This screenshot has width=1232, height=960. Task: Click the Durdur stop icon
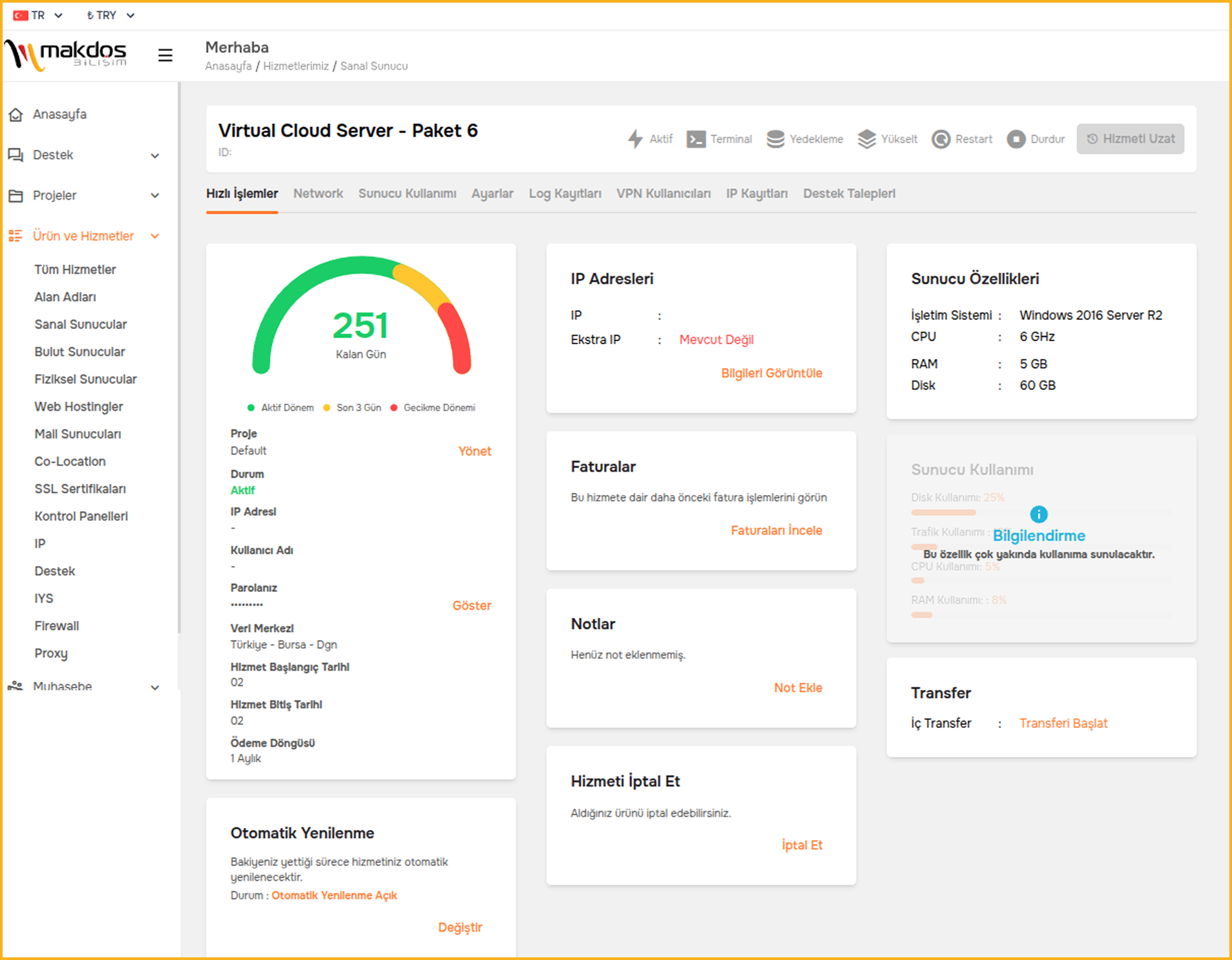click(x=1016, y=139)
